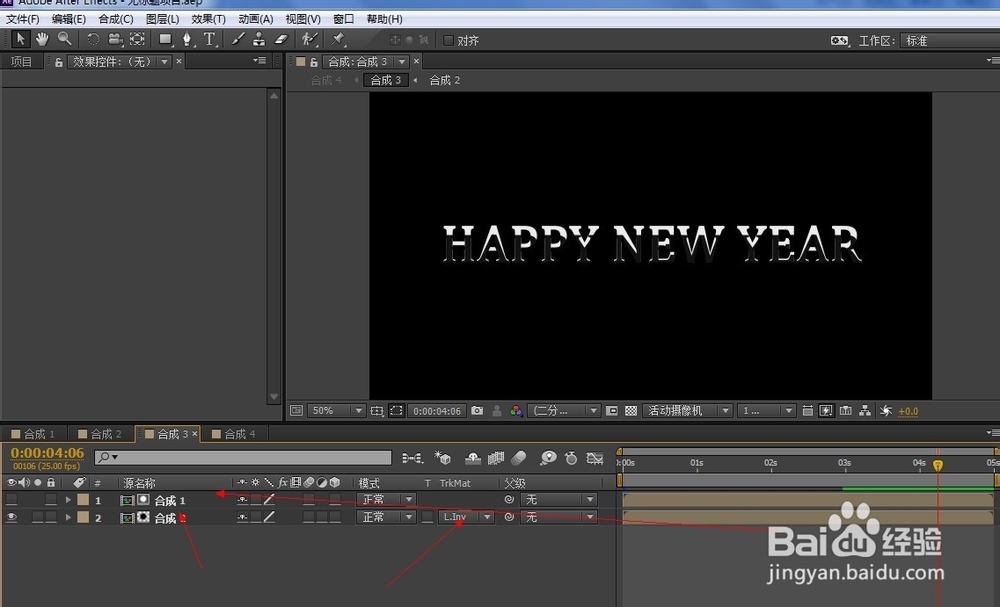Viewport: 1000px width, 607px height.
Task: Open parent dropdown for layer 1
Action: point(559,500)
